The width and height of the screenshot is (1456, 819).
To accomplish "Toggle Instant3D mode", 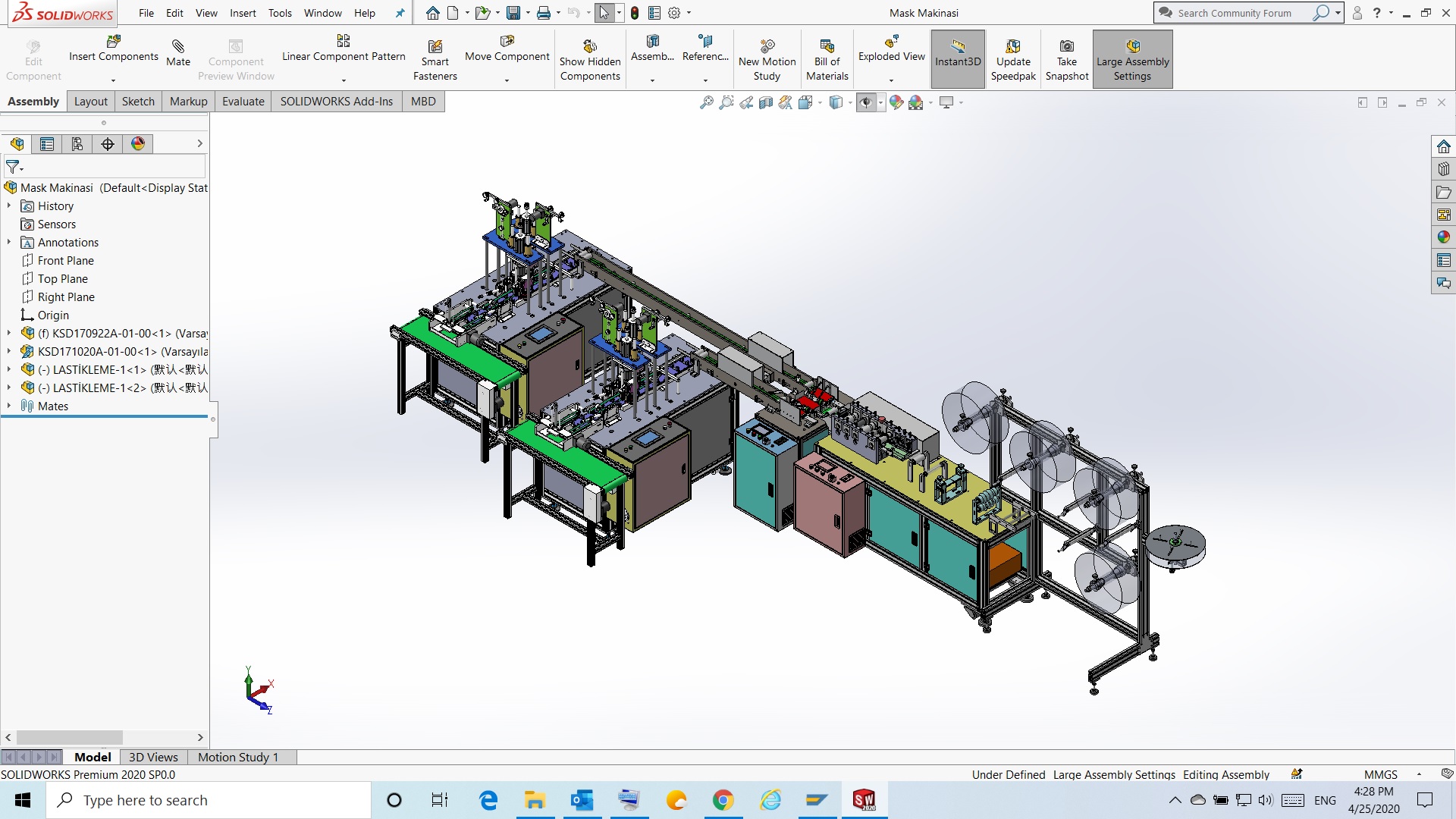I will [957, 47].
